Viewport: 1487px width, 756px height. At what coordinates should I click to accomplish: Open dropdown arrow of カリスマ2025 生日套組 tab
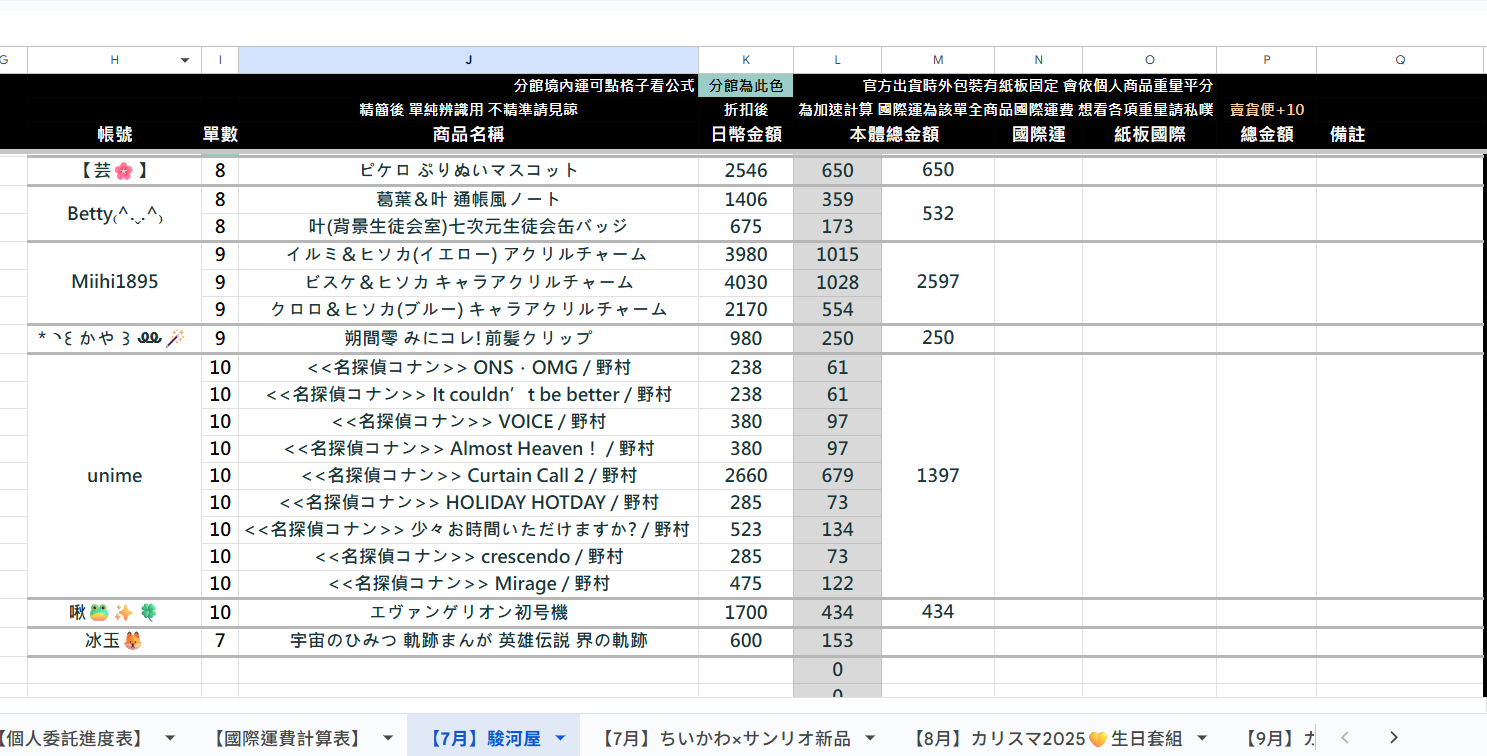coord(1202,738)
